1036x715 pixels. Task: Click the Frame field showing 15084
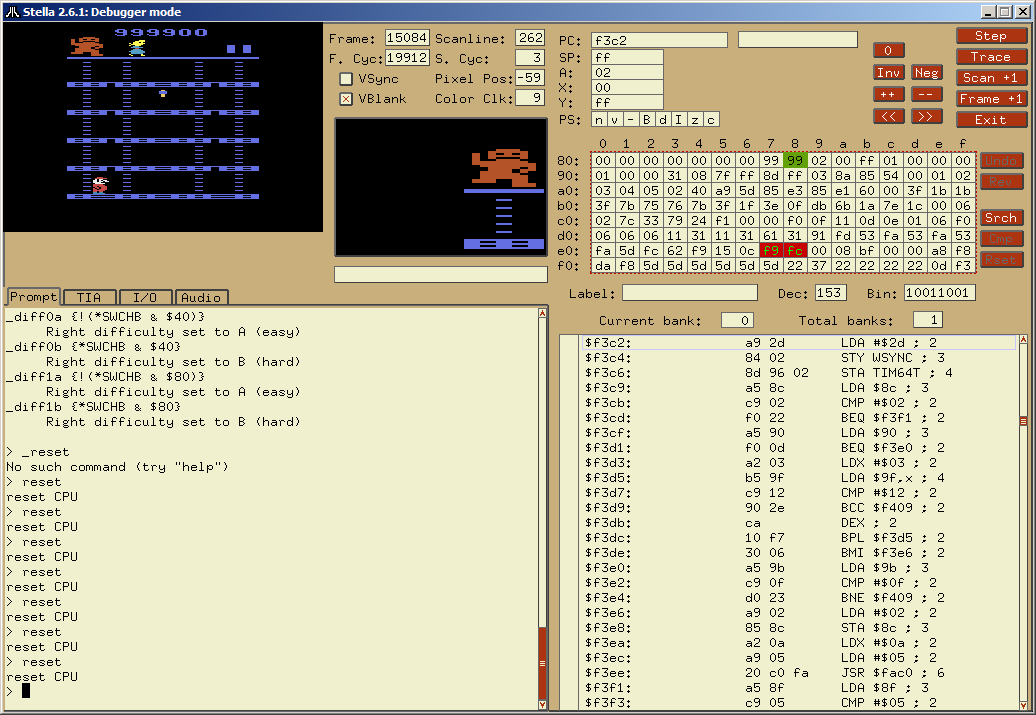pyautogui.click(x=407, y=38)
